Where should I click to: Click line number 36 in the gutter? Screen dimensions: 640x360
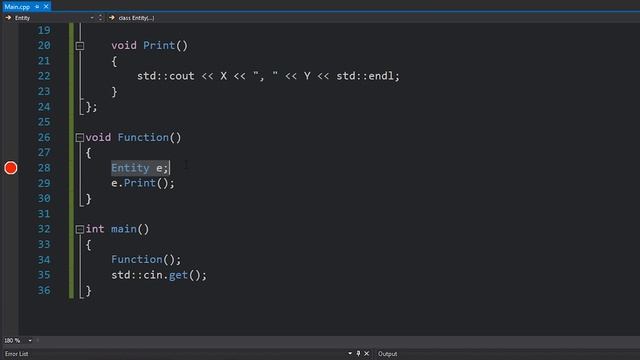[x=44, y=290]
